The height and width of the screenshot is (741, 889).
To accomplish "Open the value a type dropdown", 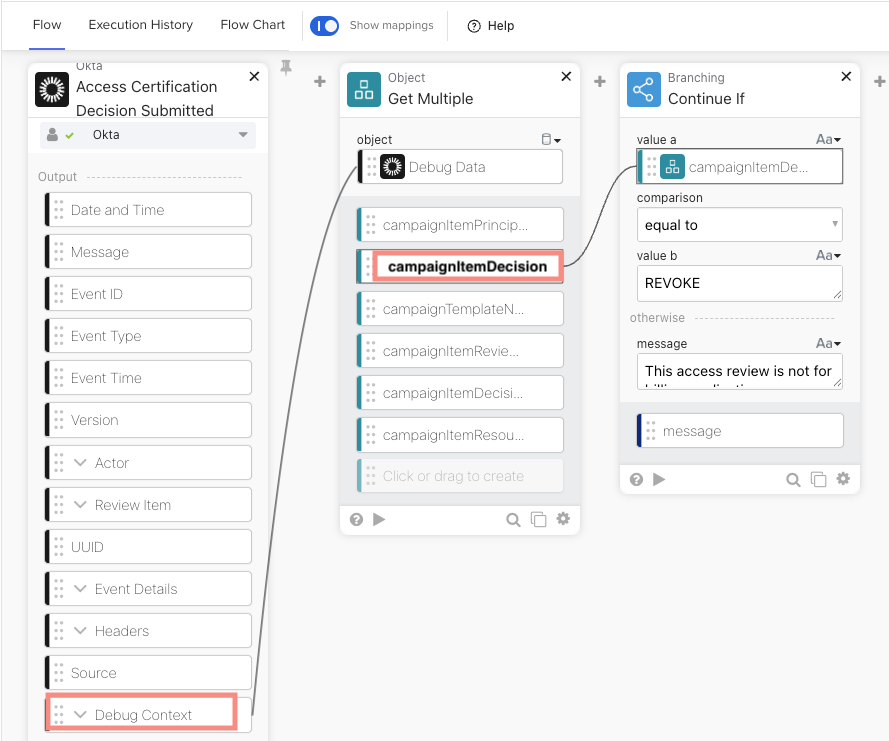I will pyautogui.click(x=829, y=140).
